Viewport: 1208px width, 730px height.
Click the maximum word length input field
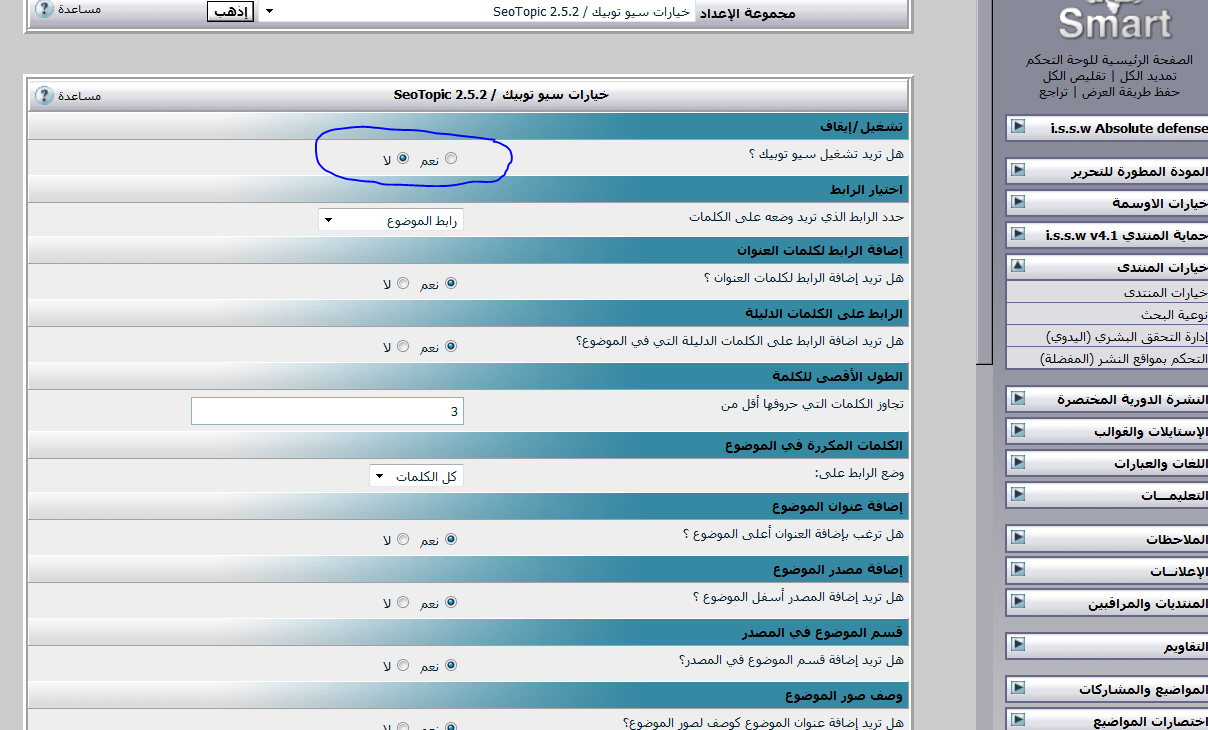pos(327,411)
